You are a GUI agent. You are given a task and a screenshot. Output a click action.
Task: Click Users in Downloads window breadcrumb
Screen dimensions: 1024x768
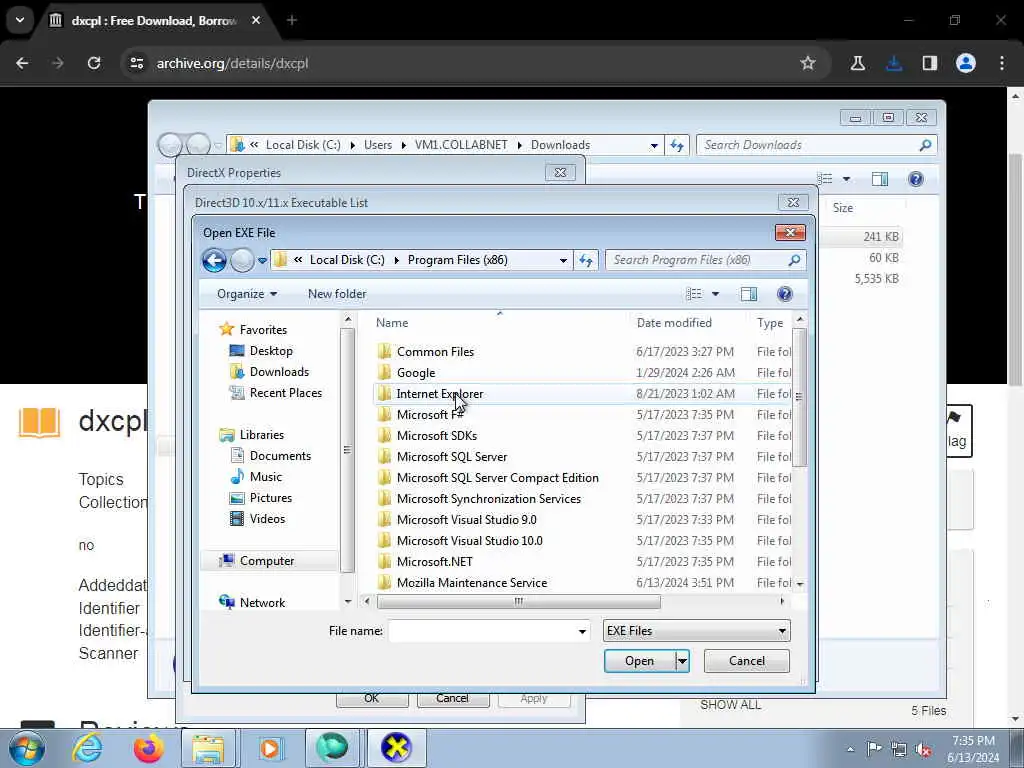(x=377, y=145)
